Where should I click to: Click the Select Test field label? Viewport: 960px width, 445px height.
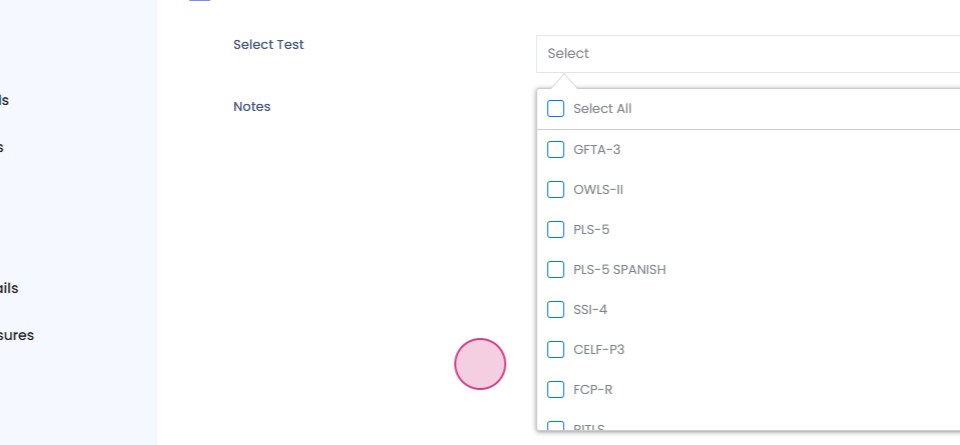pyautogui.click(x=268, y=44)
